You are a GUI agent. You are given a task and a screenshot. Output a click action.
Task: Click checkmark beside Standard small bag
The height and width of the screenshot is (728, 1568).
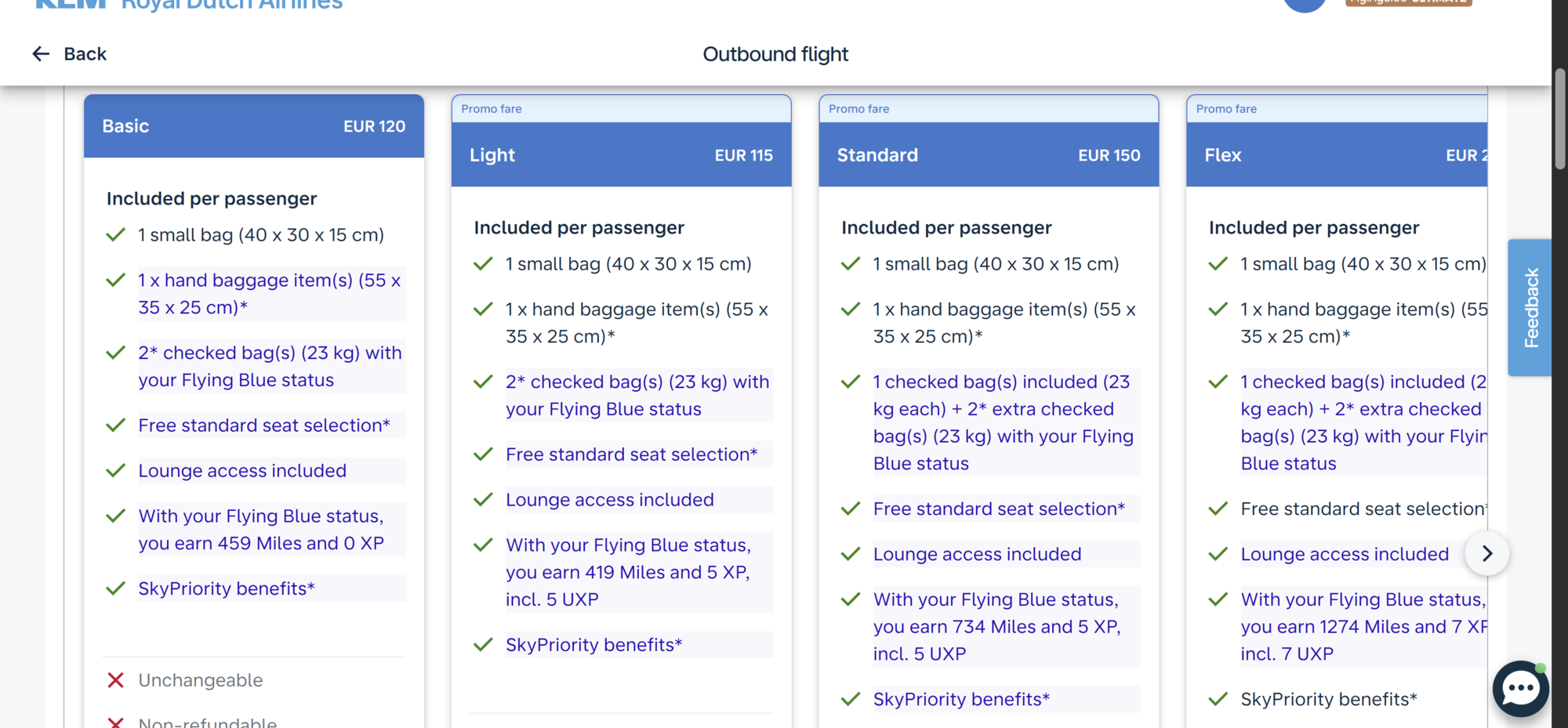tap(851, 264)
